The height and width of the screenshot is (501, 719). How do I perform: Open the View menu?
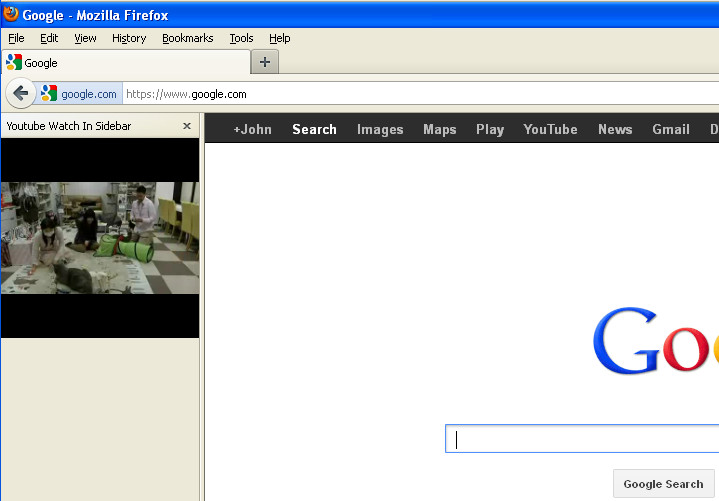coord(85,39)
